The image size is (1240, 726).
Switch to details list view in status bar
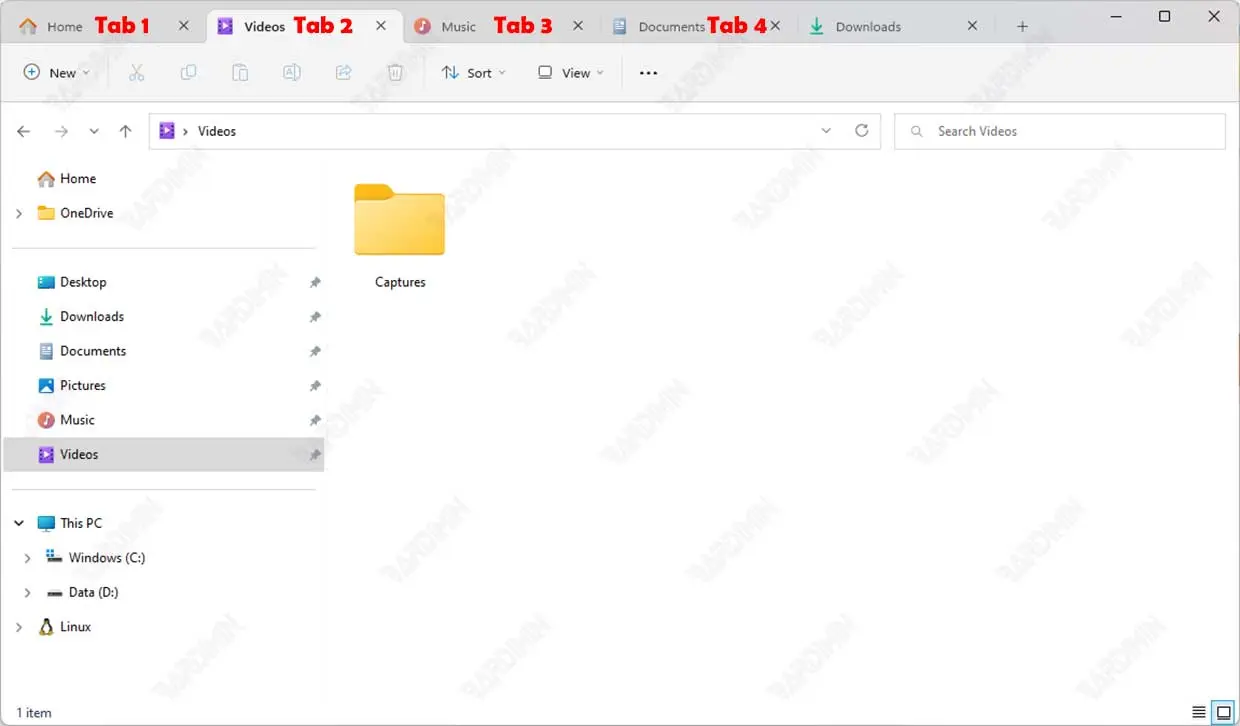1199,713
